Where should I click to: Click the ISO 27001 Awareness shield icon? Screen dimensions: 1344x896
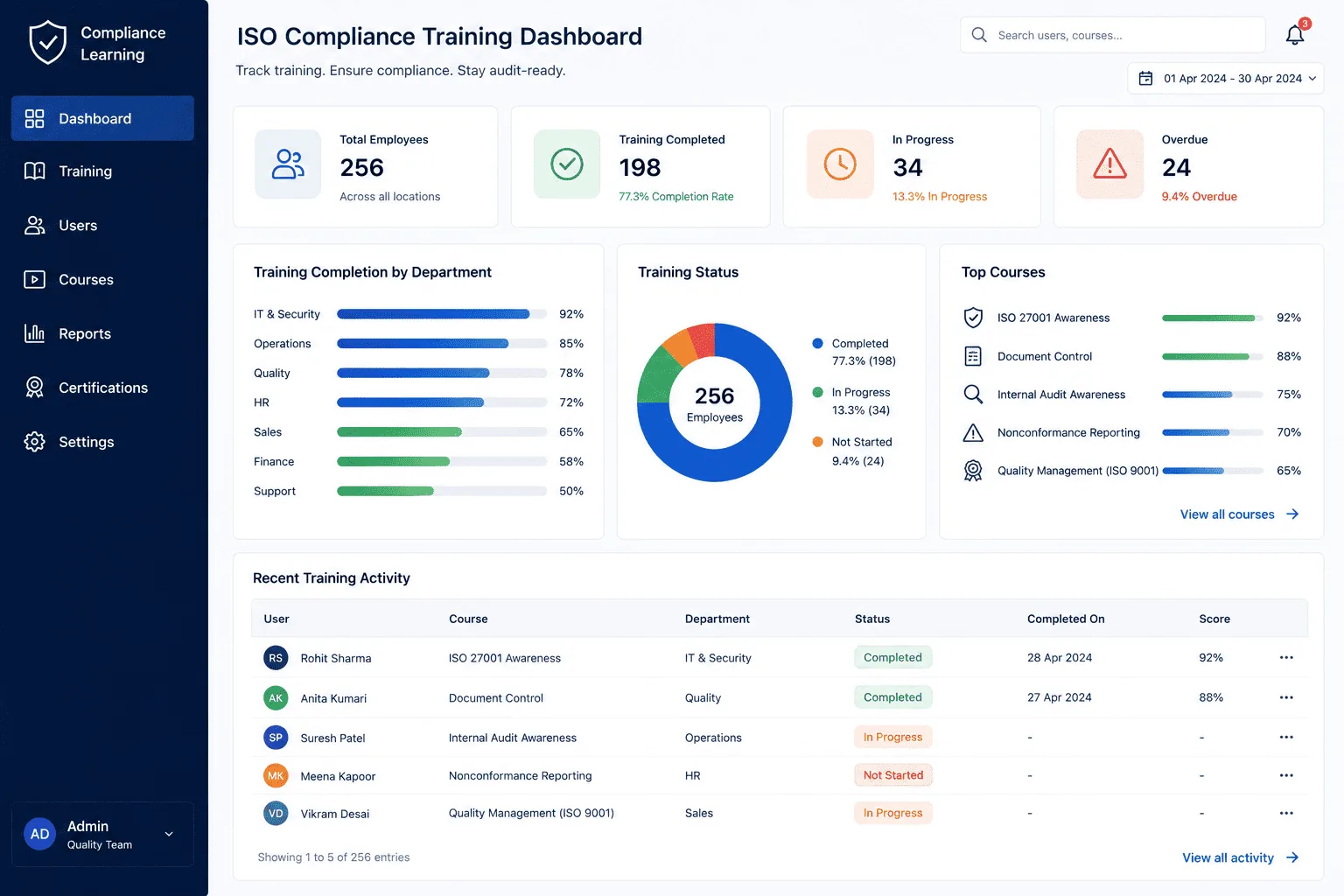pos(973,318)
